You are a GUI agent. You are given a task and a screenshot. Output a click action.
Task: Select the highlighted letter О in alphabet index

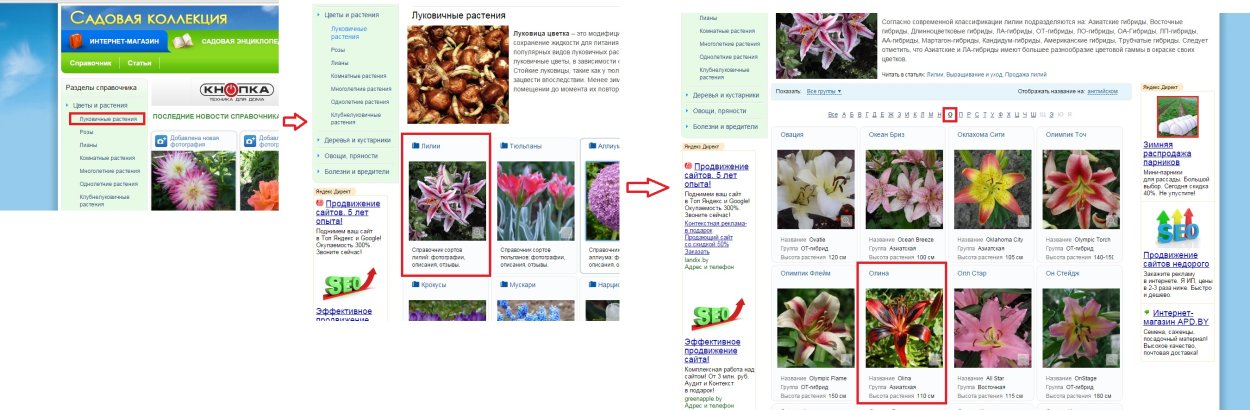(x=950, y=114)
